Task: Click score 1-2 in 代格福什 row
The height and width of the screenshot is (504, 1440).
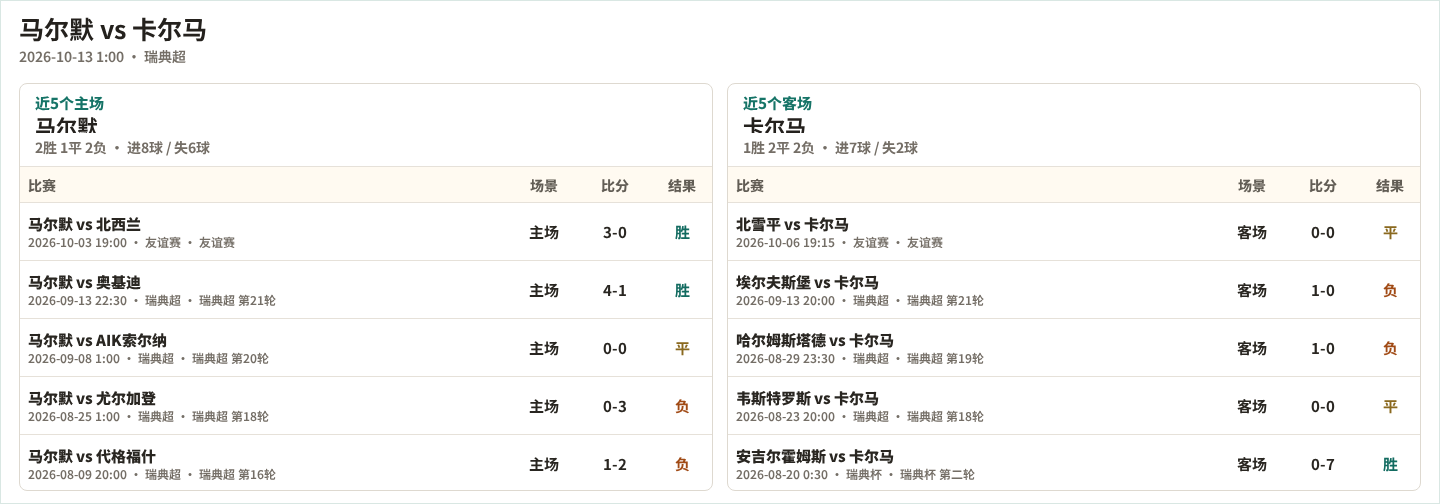Action: coord(615,464)
